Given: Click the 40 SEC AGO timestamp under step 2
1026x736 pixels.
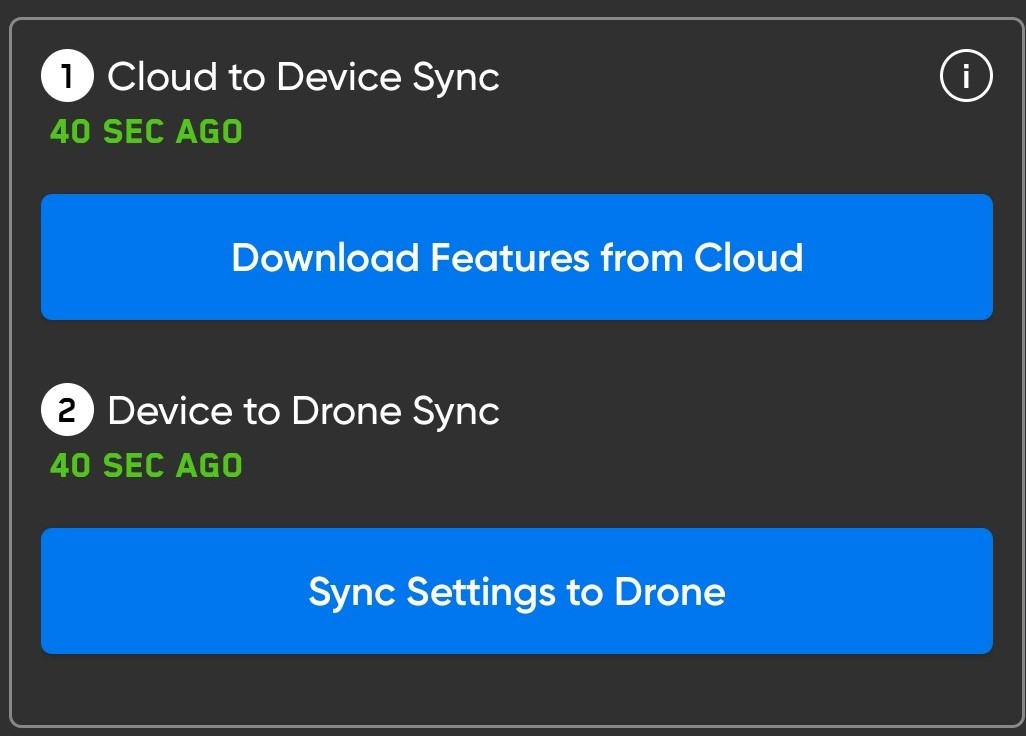Looking at the screenshot, I should coord(145,465).
